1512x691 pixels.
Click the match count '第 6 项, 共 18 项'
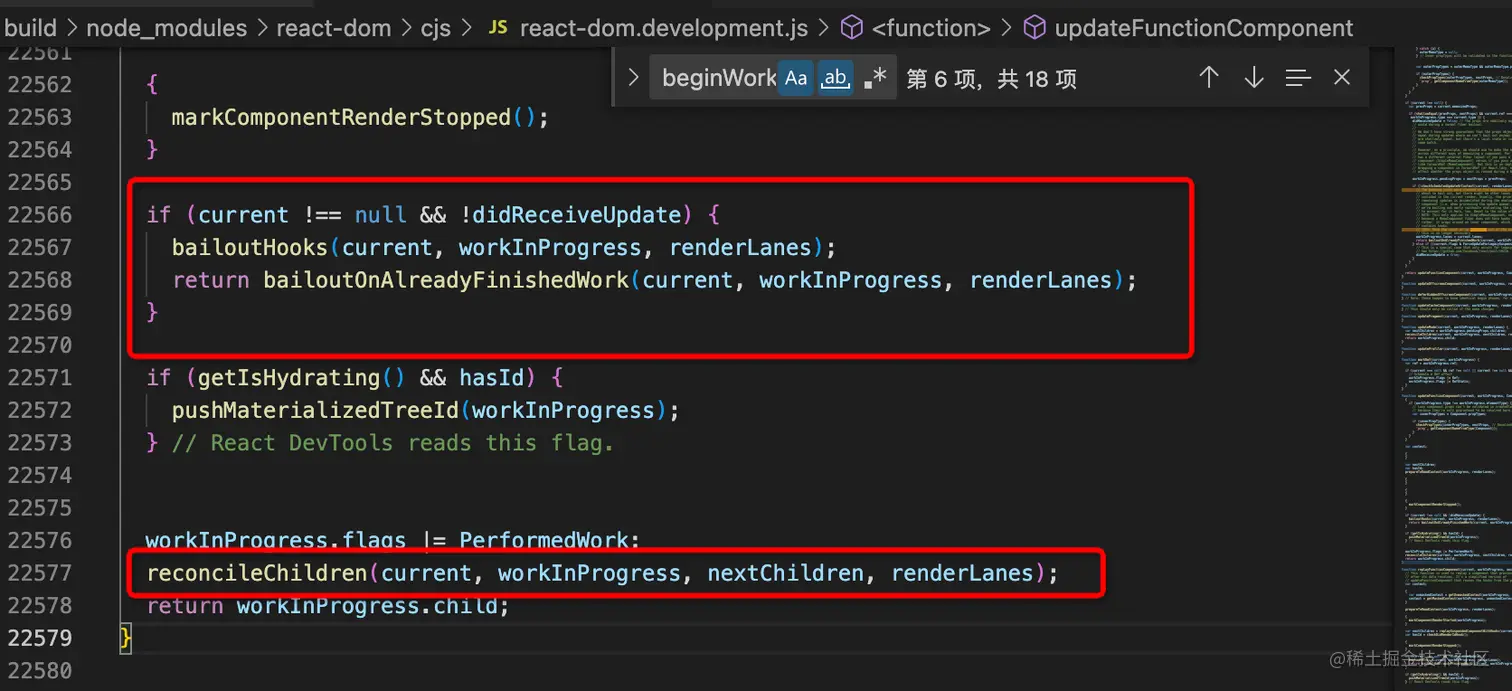point(991,79)
